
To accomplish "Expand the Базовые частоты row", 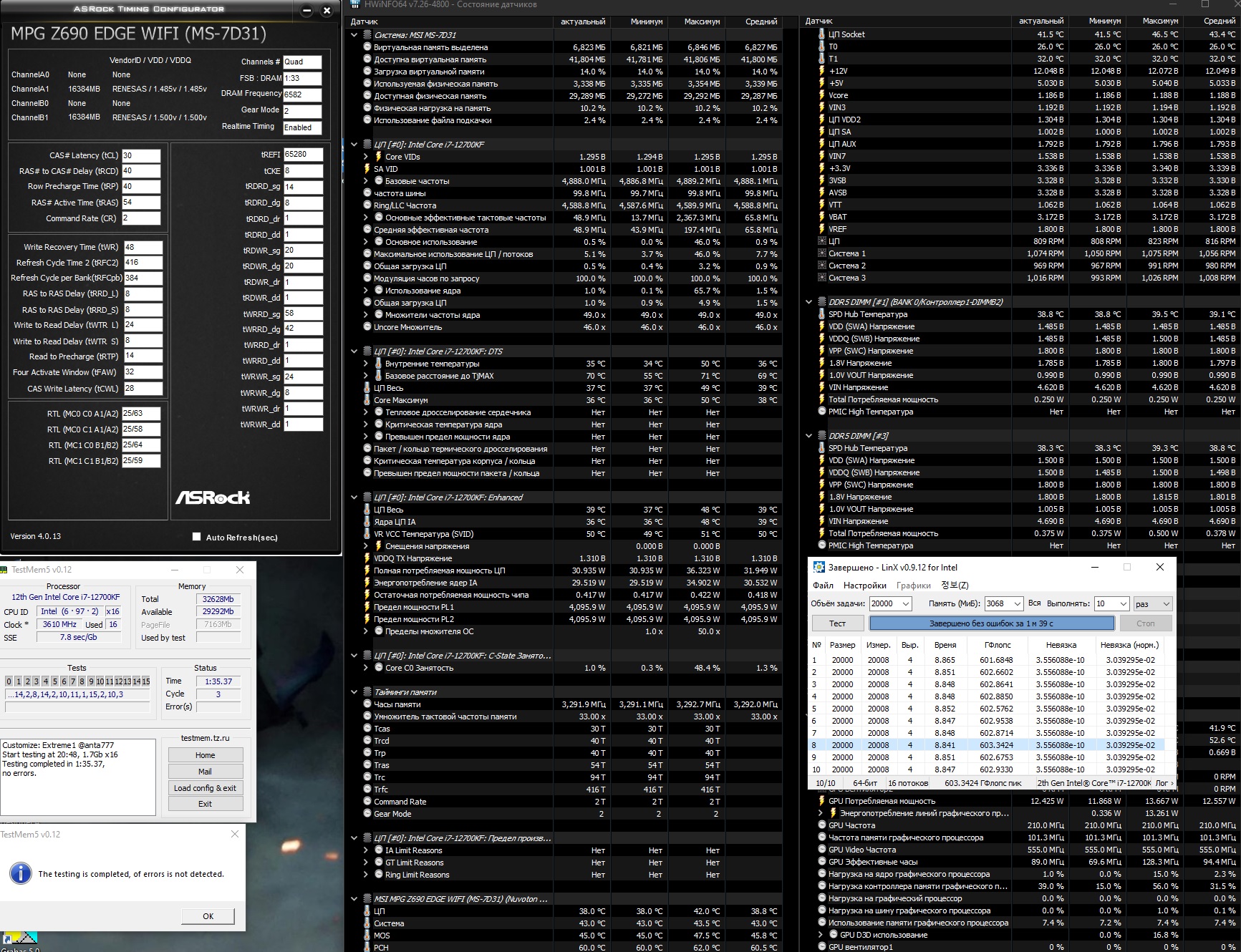I will point(366,181).
